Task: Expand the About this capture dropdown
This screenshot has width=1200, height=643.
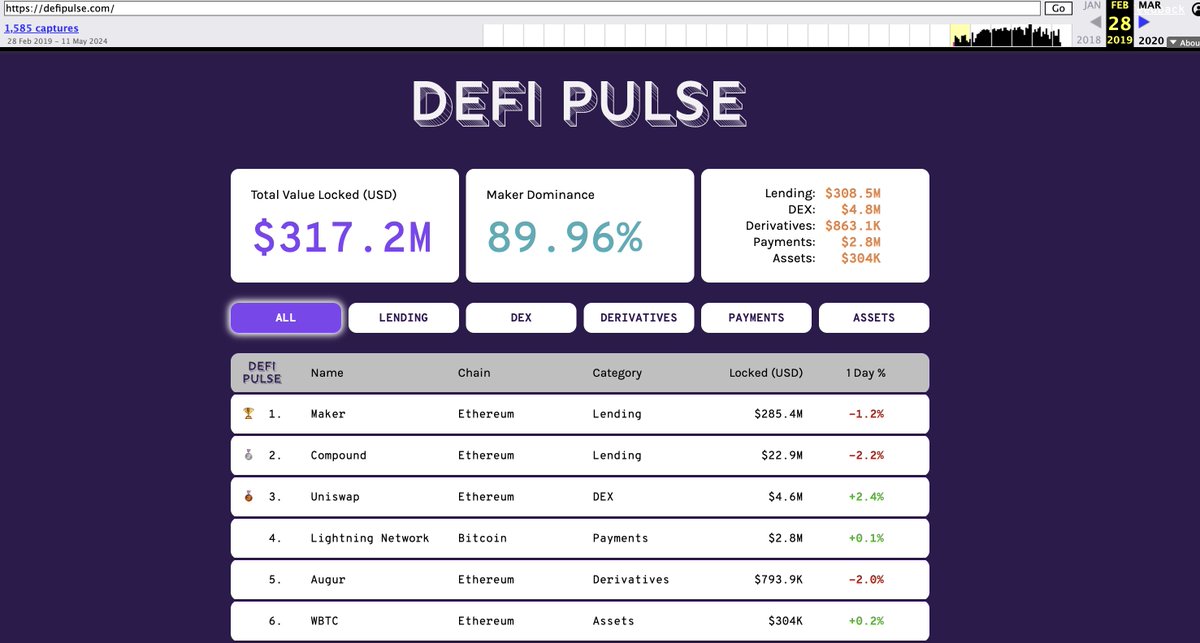Action: click(x=1183, y=42)
